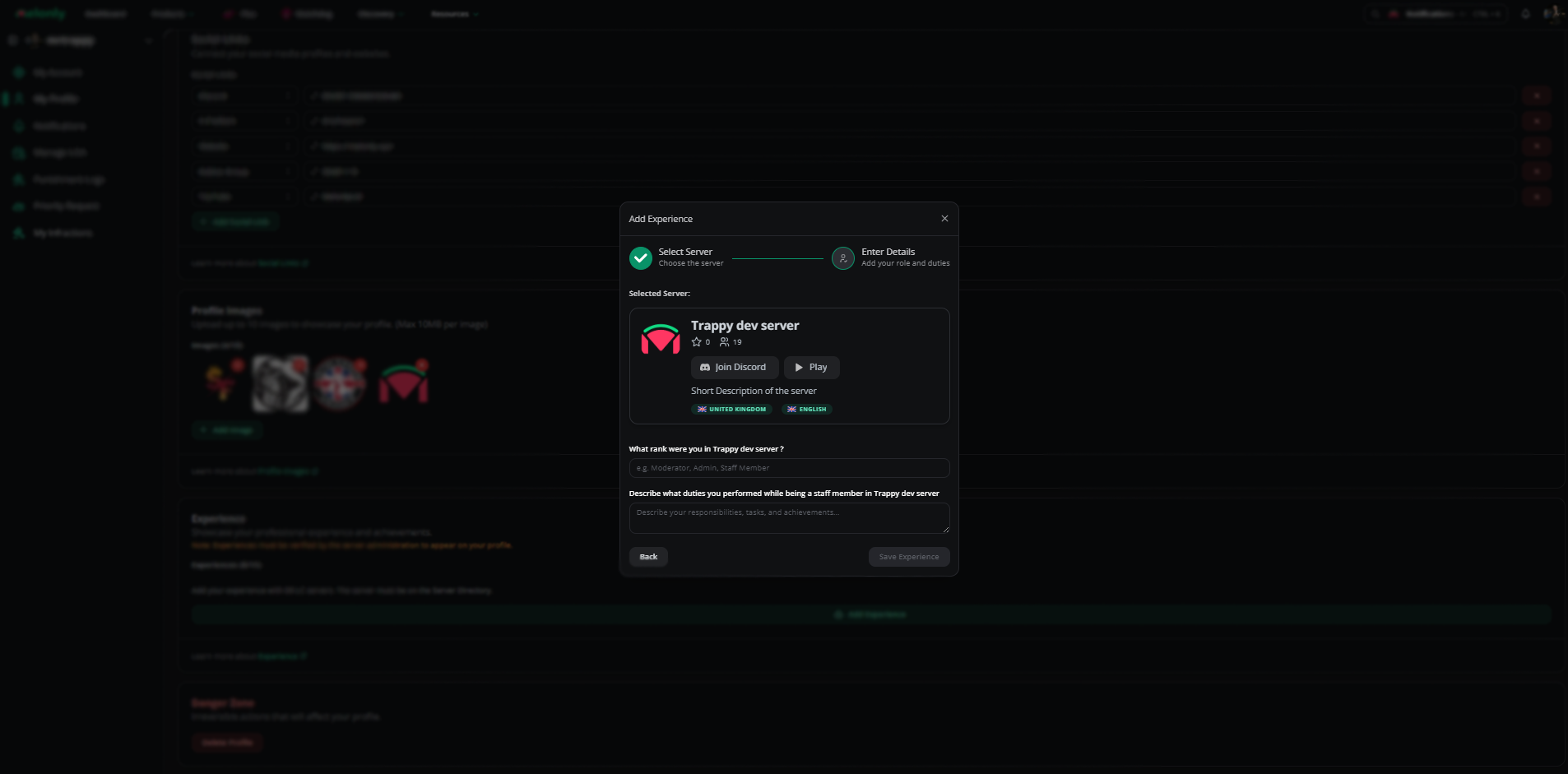The image size is (1568, 774).
Task: Focus the rank input field
Action: (789, 468)
